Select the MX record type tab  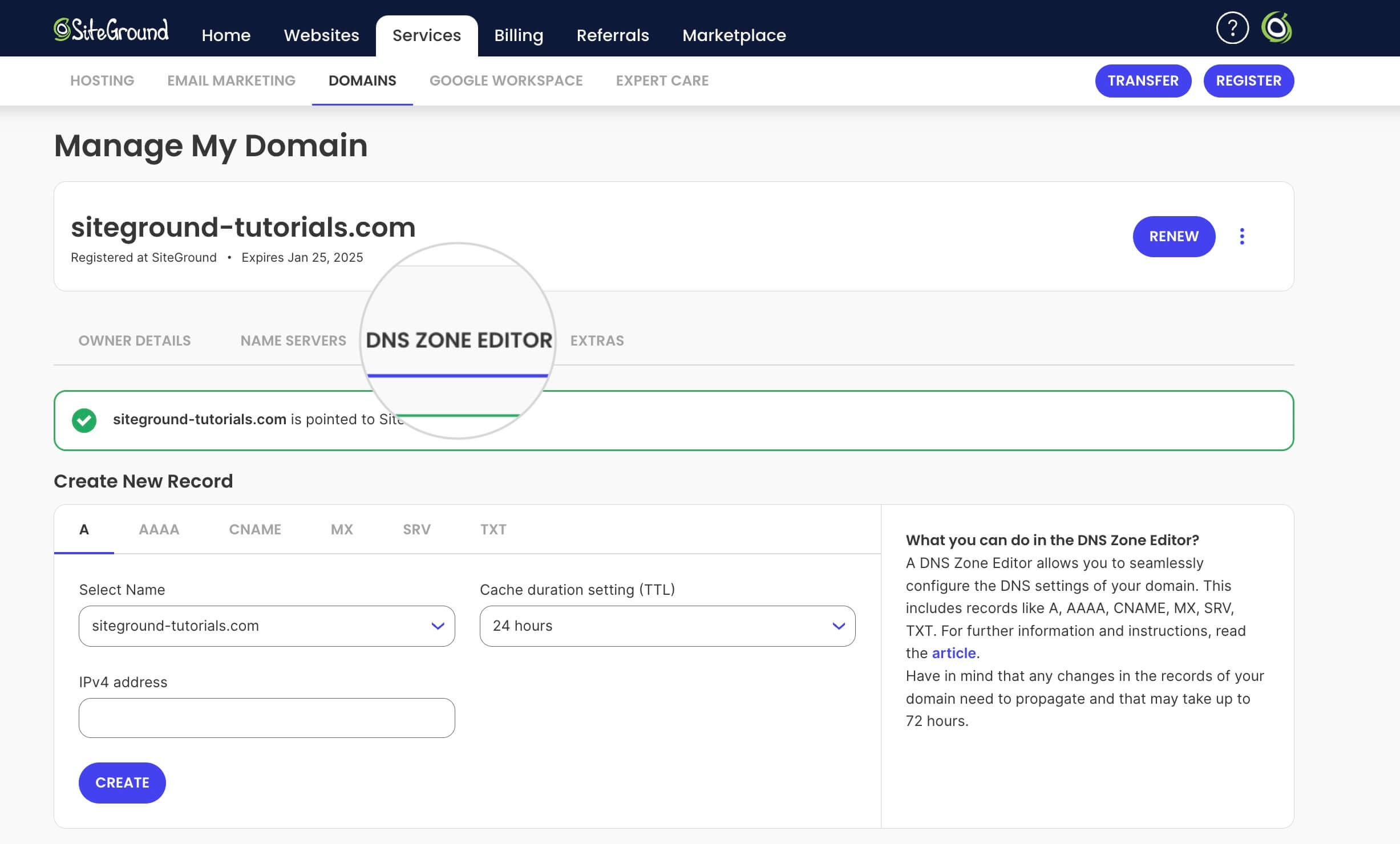pyautogui.click(x=341, y=529)
